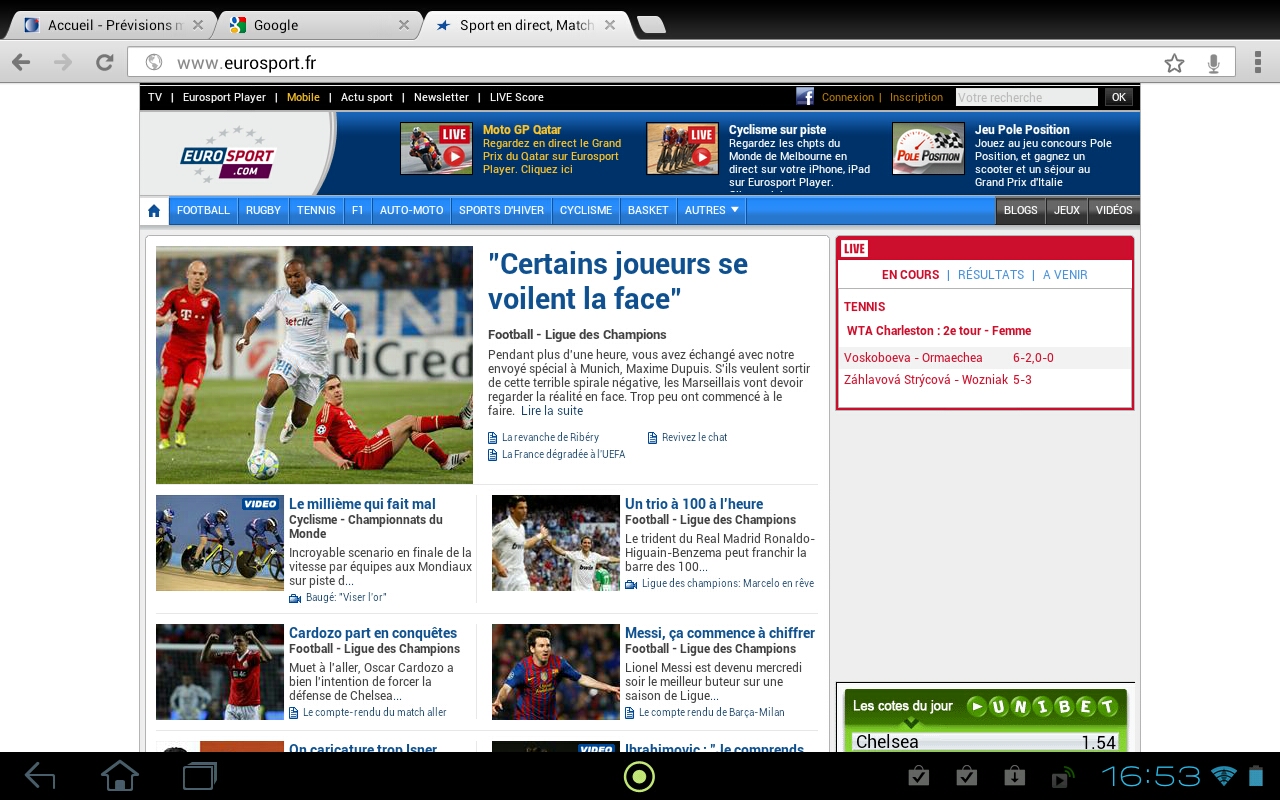This screenshot has height=800, width=1280.
Task: Select the EN COURS live tab
Action: (x=910, y=275)
